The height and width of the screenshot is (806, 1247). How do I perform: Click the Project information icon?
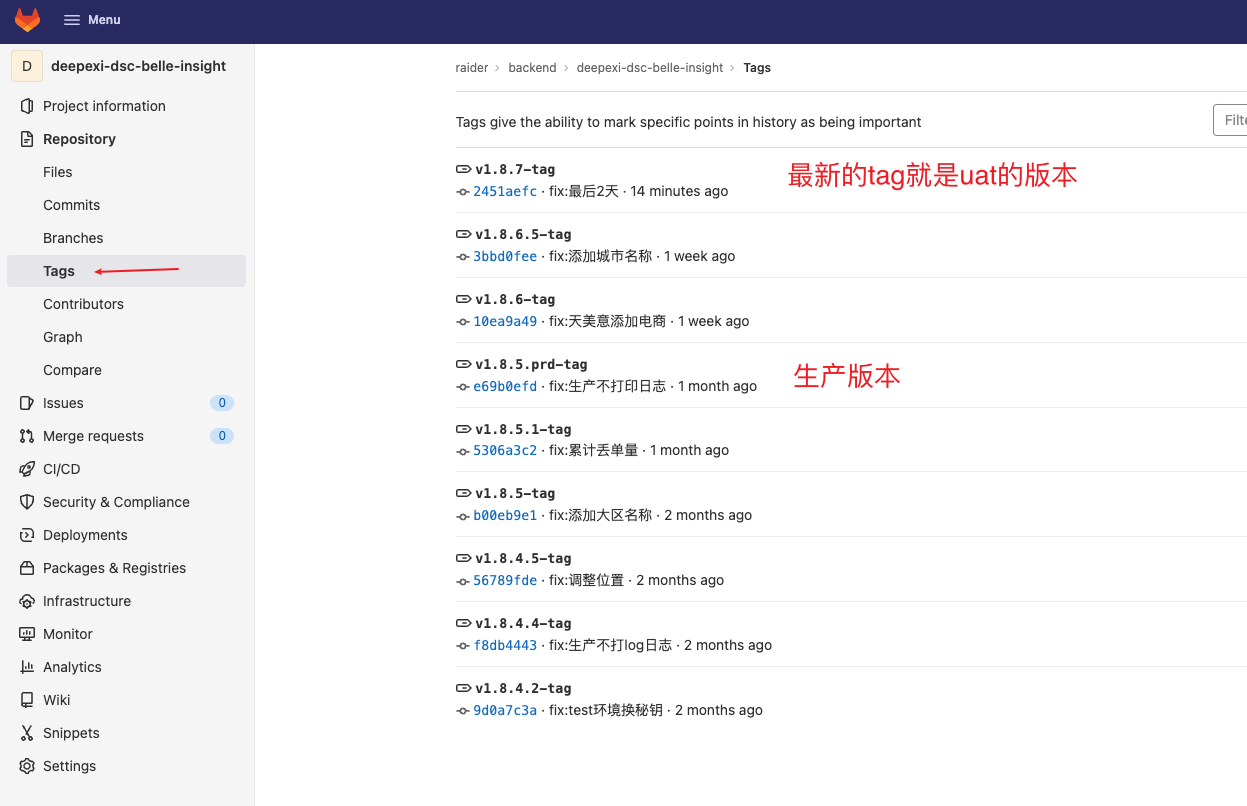[x=27, y=106]
